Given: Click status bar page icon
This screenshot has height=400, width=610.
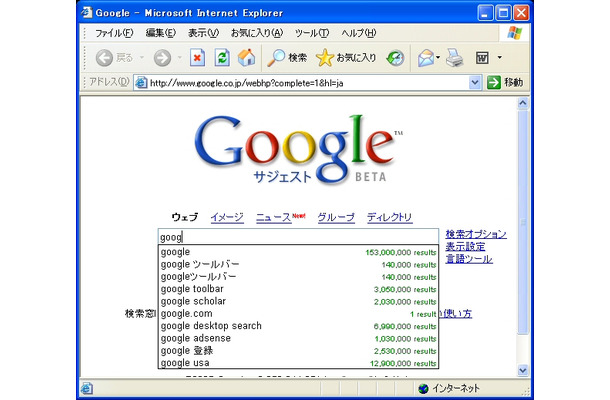Looking at the screenshot, I should pyautogui.click(x=86, y=388).
